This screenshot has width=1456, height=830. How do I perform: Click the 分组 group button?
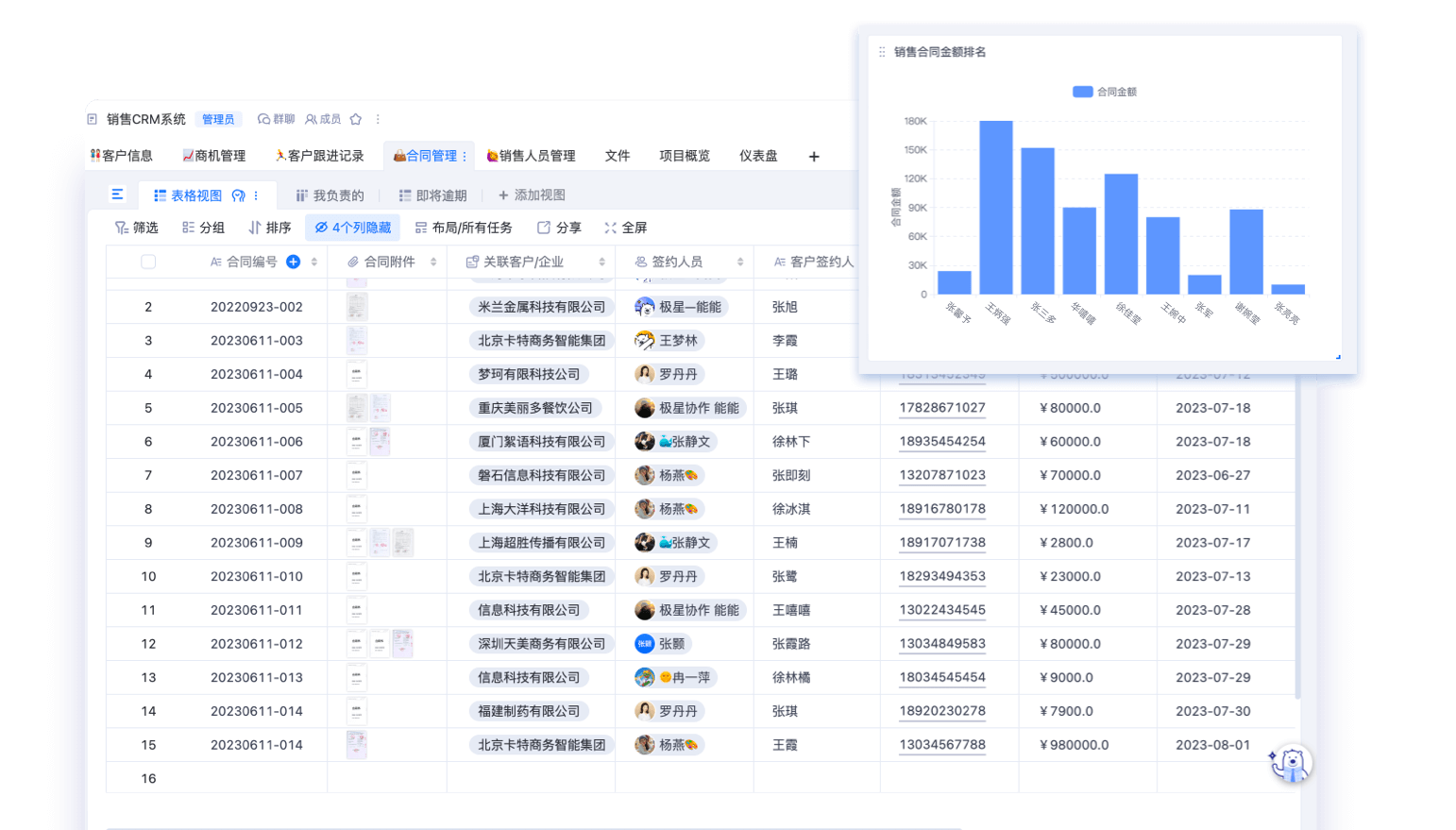(203, 228)
